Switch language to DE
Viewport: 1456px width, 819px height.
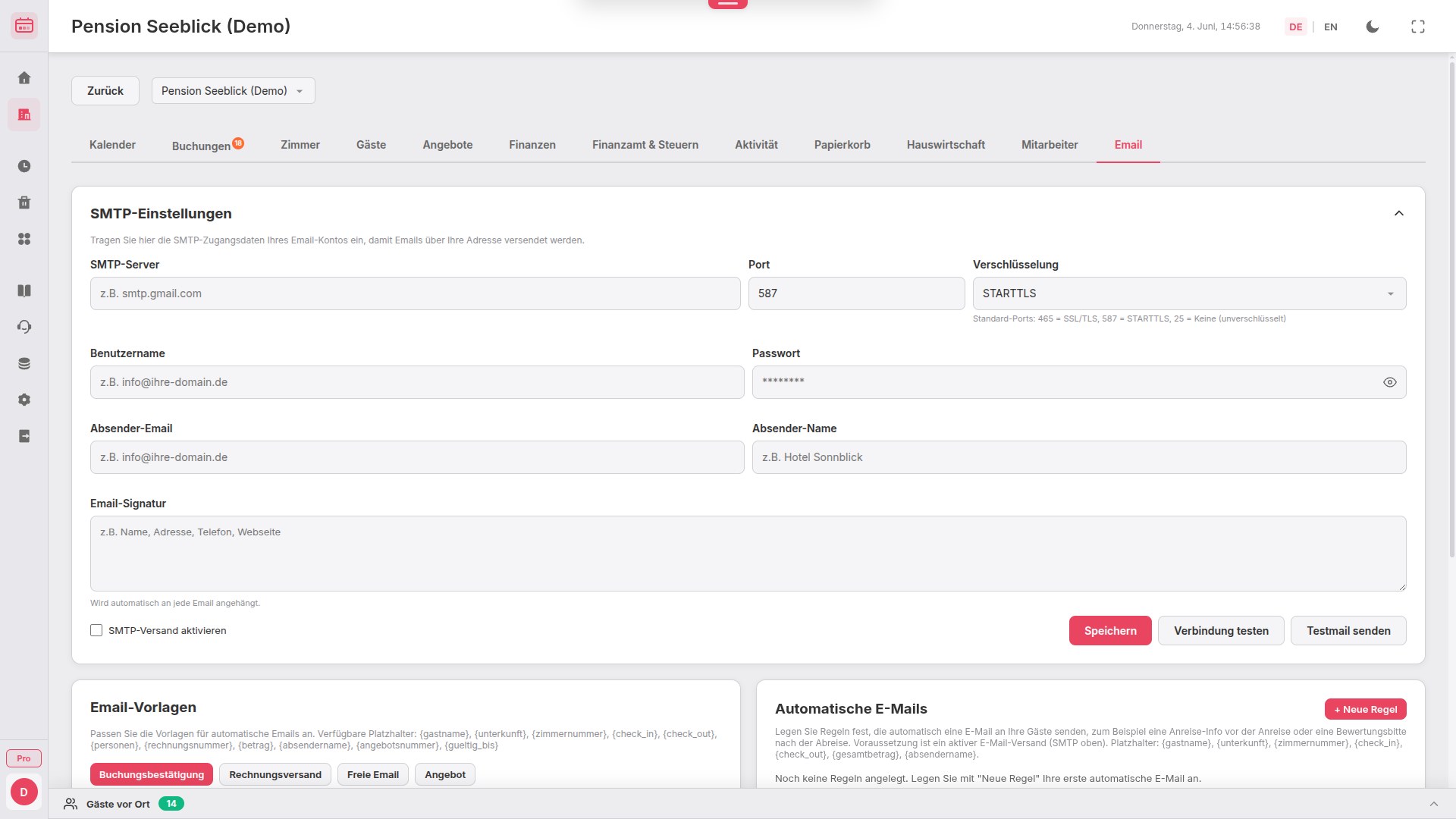(x=1296, y=27)
